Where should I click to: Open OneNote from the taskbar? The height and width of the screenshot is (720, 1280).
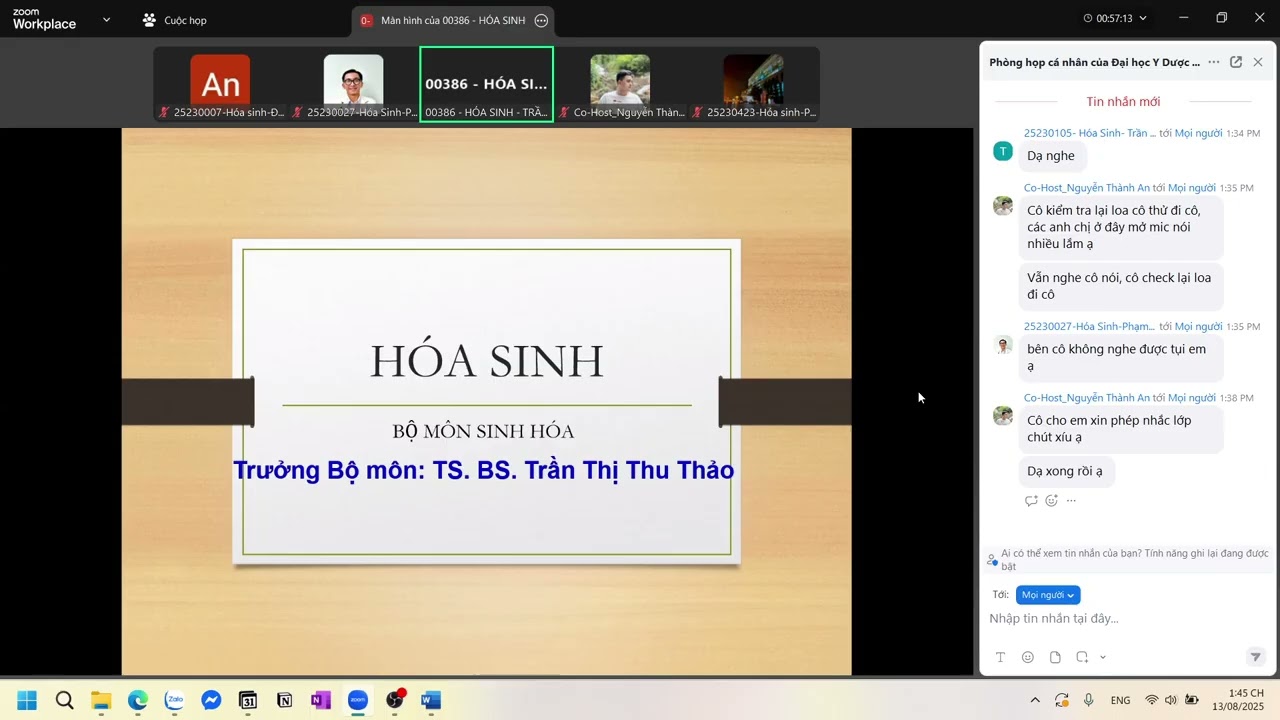pyautogui.click(x=321, y=700)
